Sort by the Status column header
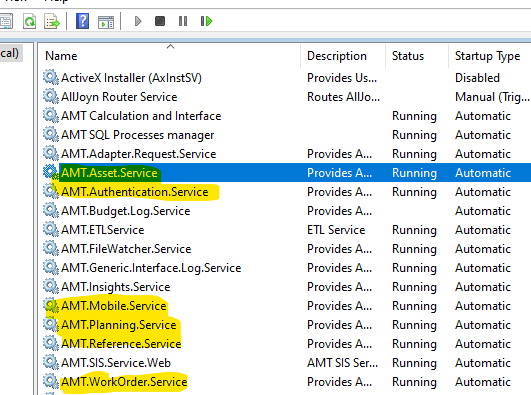Viewport: 531px width, 395px height. pyautogui.click(x=408, y=56)
